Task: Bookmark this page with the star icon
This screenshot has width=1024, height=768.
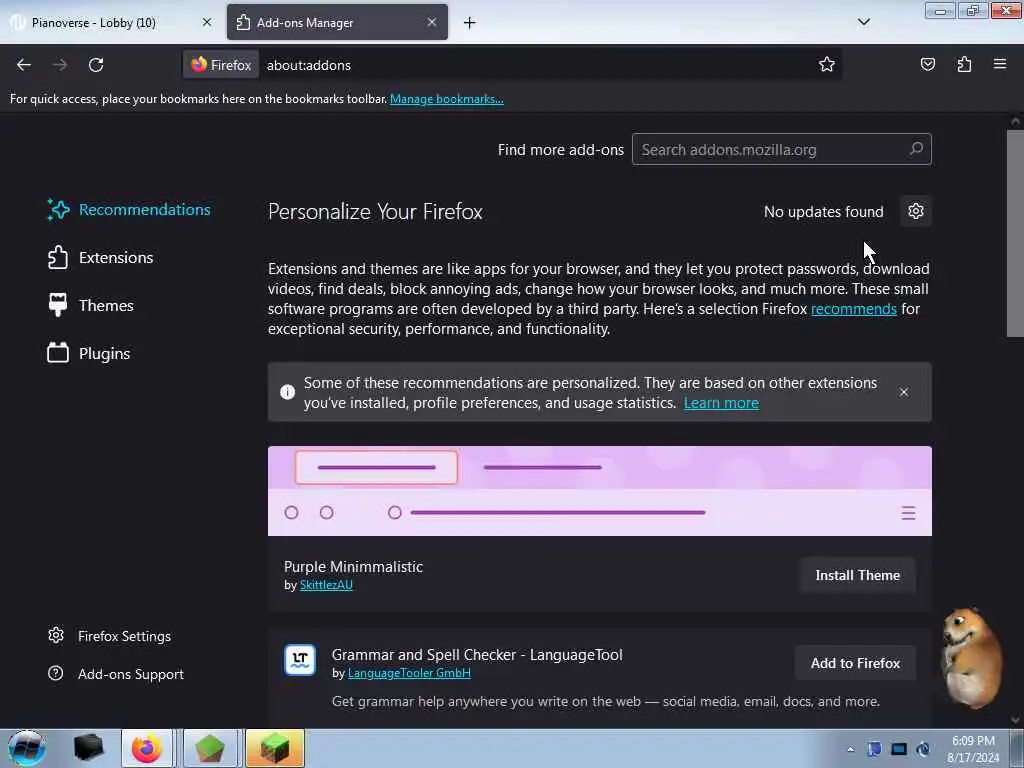Action: pyautogui.click(x=827, y=65)
